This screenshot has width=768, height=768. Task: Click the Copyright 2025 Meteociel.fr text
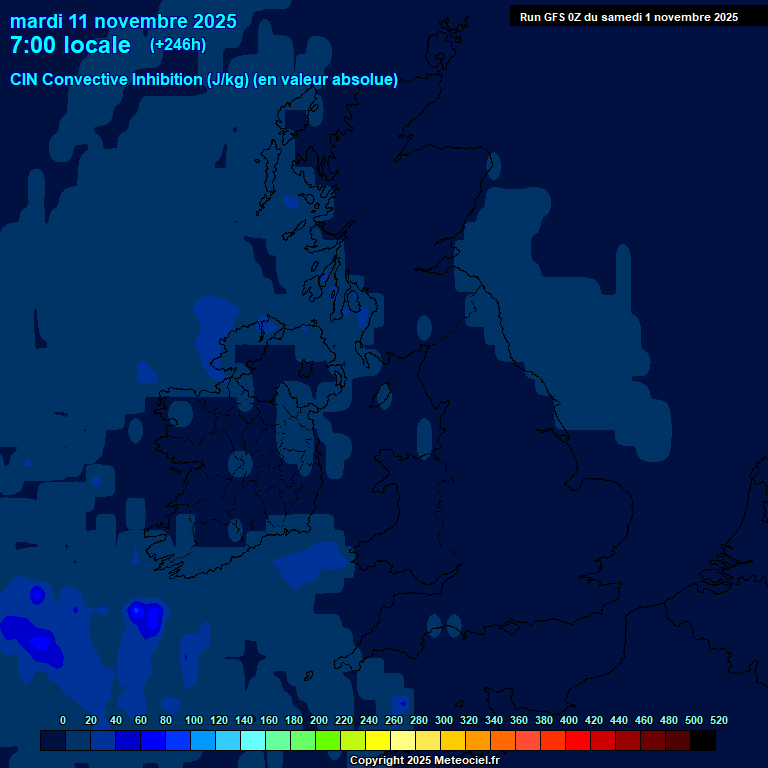click(x=424, y=761)
